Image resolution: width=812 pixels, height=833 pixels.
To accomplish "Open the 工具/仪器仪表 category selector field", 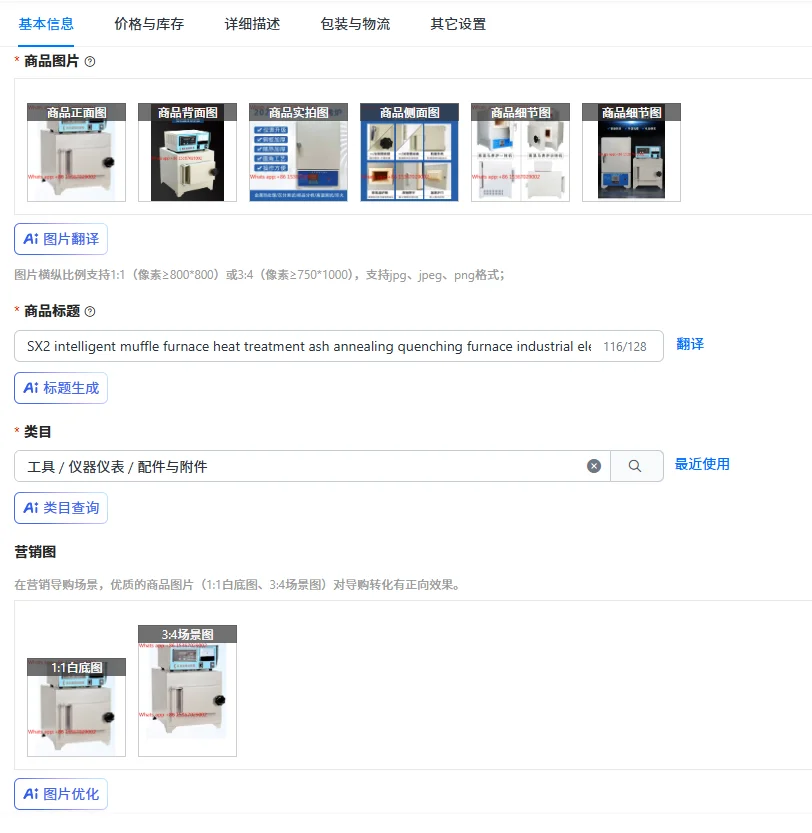I will (x=312, y=466).
